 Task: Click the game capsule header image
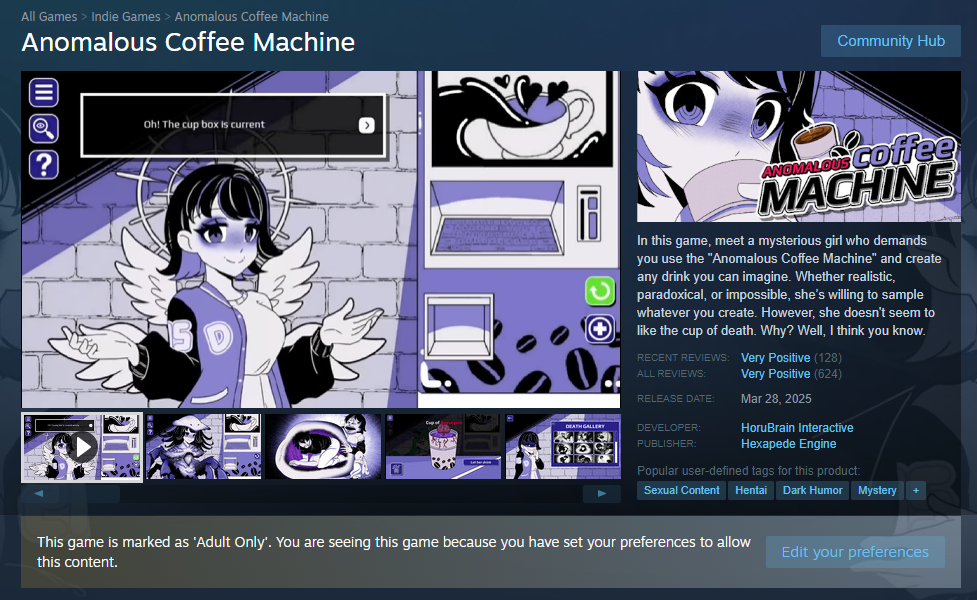(x=799, y=146)
